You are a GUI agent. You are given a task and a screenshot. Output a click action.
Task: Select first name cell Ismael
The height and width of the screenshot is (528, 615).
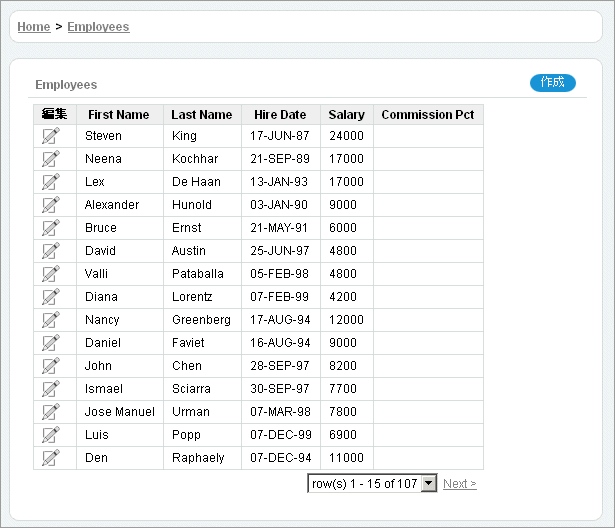[104, 389]
